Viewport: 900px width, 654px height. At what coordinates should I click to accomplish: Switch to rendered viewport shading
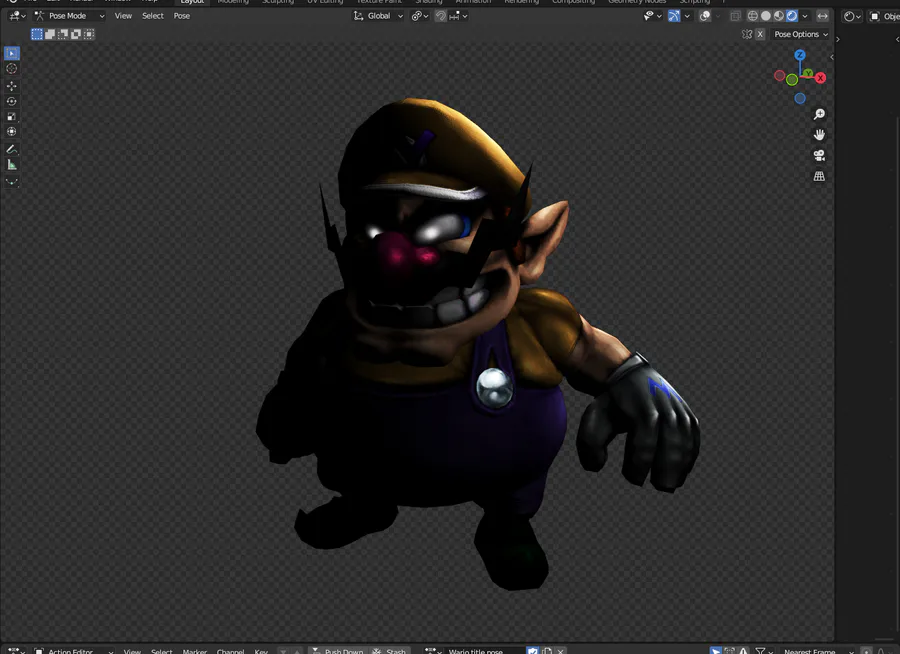pos(792,16)
